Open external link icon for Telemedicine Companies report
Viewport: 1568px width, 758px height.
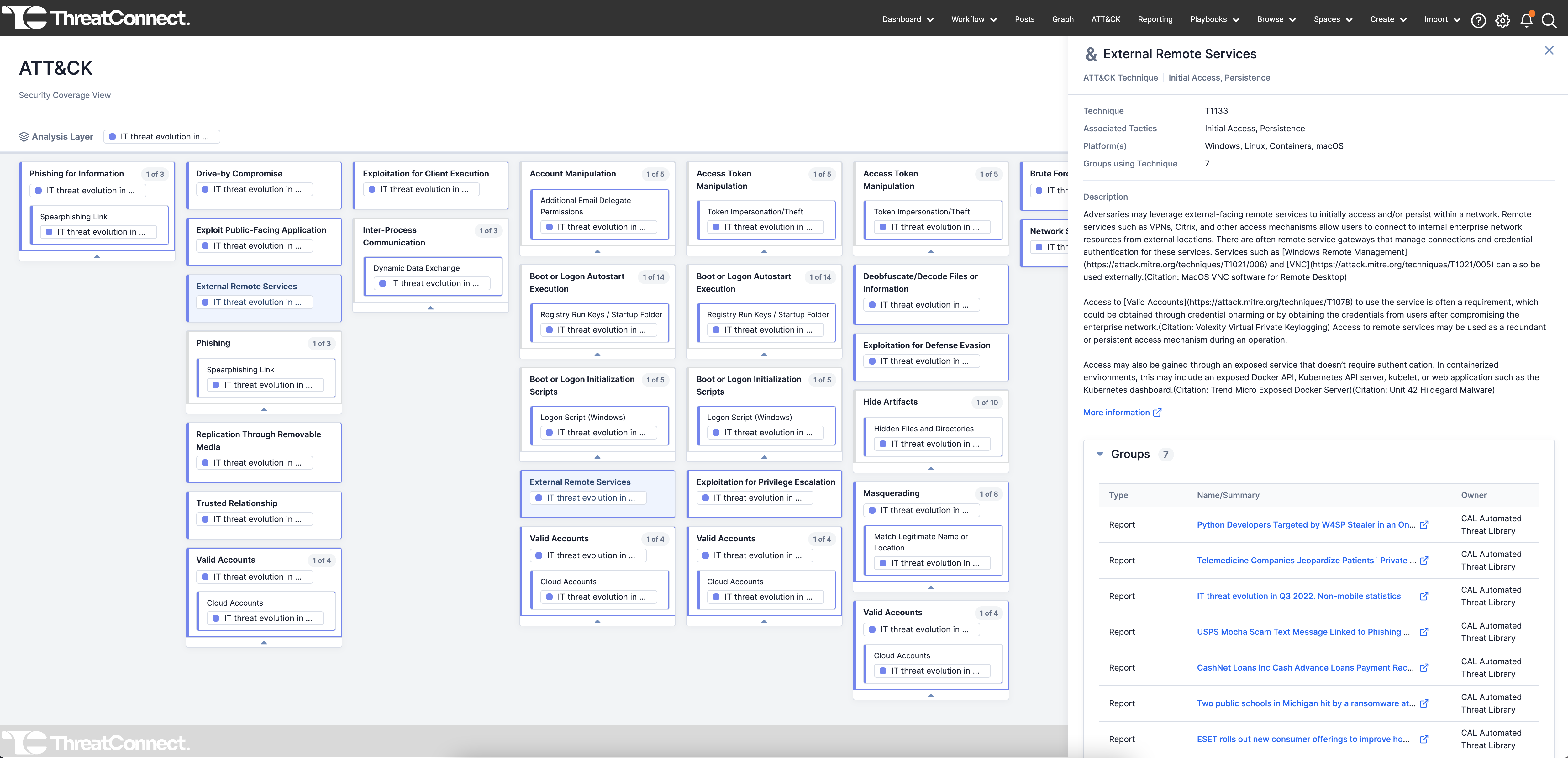tap(1424, 560)
